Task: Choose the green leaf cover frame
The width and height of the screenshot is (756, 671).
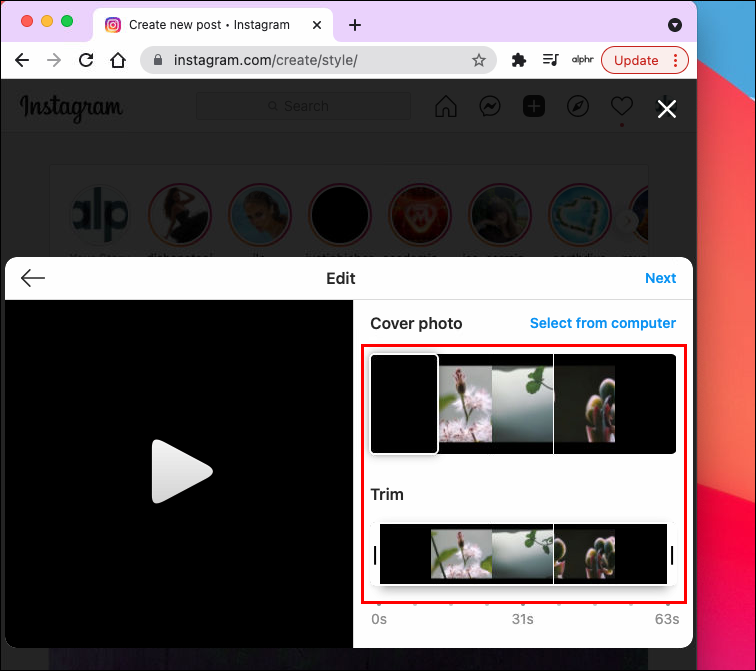Action: click(x=523, y=404)
